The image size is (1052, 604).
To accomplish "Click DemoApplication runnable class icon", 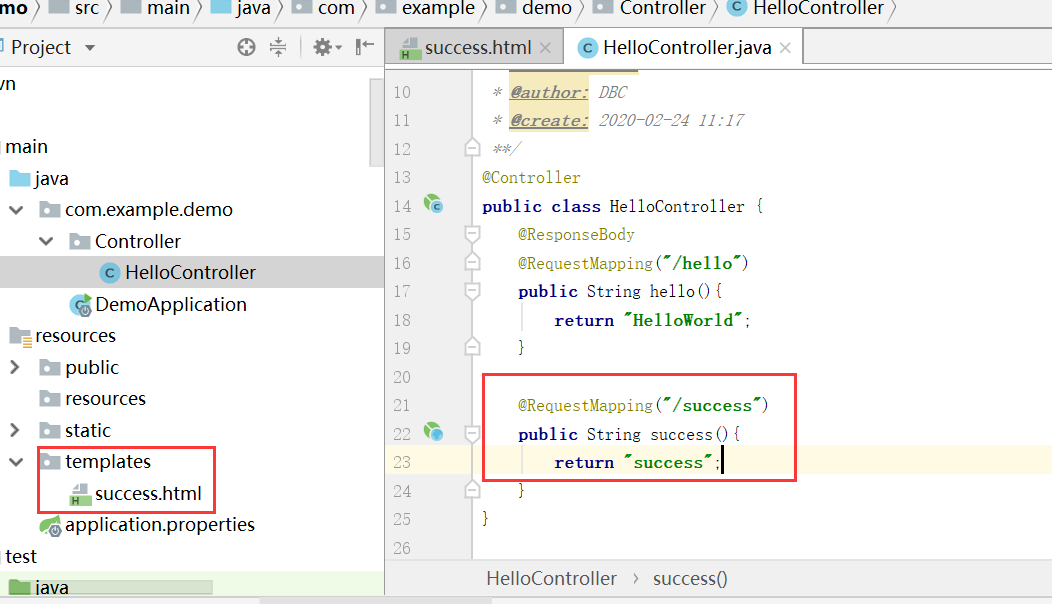I will coord(81,305).
